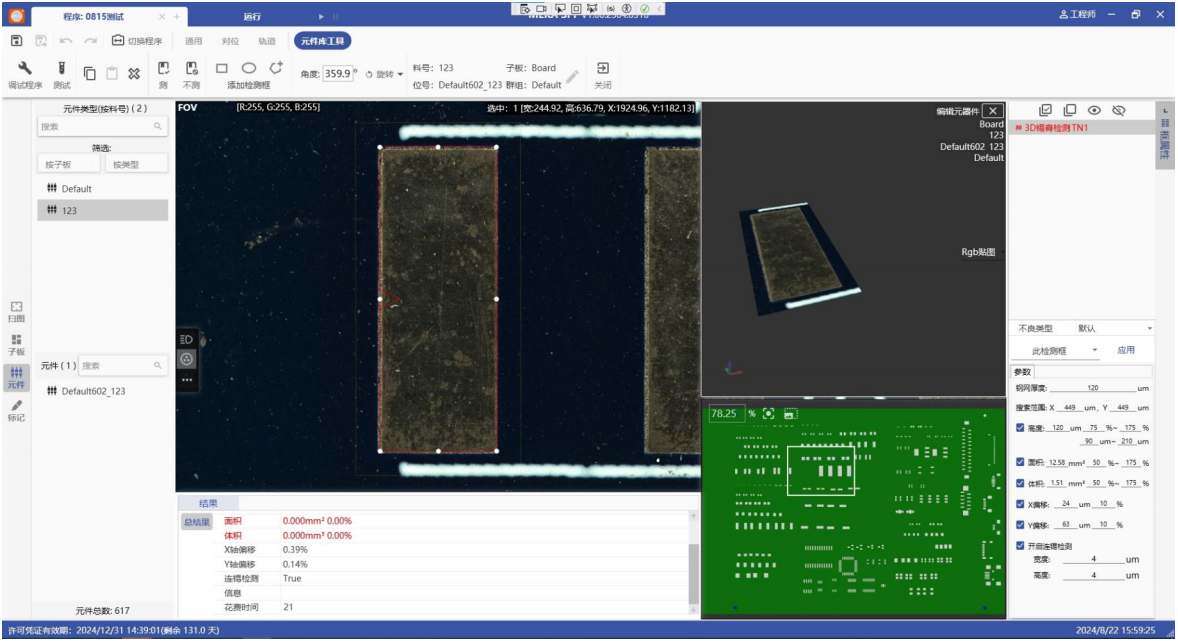Click the run play button

point(321,17)
